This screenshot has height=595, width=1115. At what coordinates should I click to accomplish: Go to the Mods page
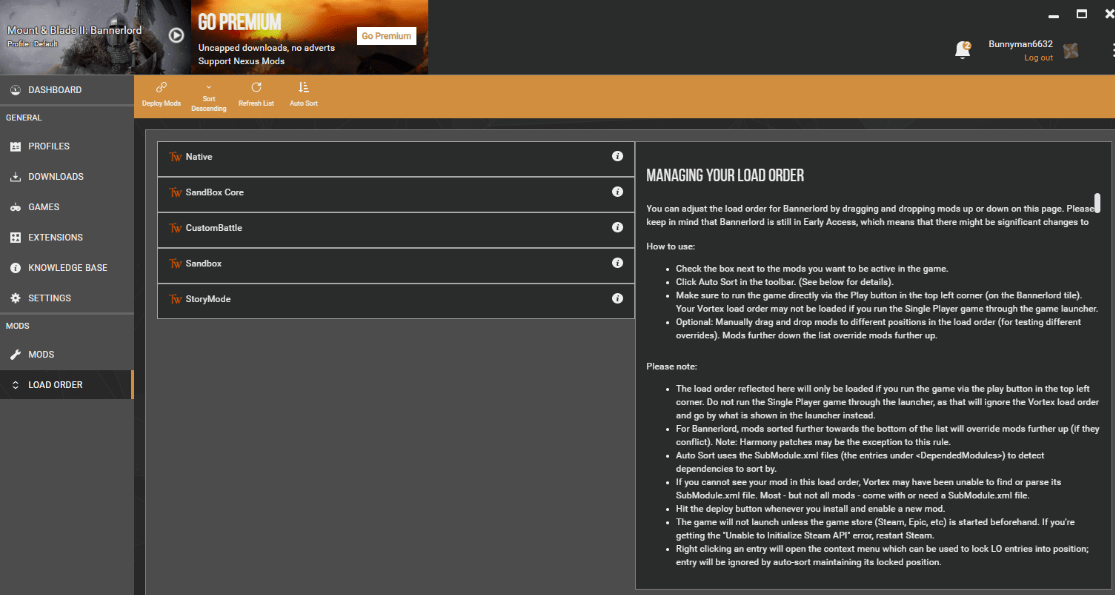point(67,355)
